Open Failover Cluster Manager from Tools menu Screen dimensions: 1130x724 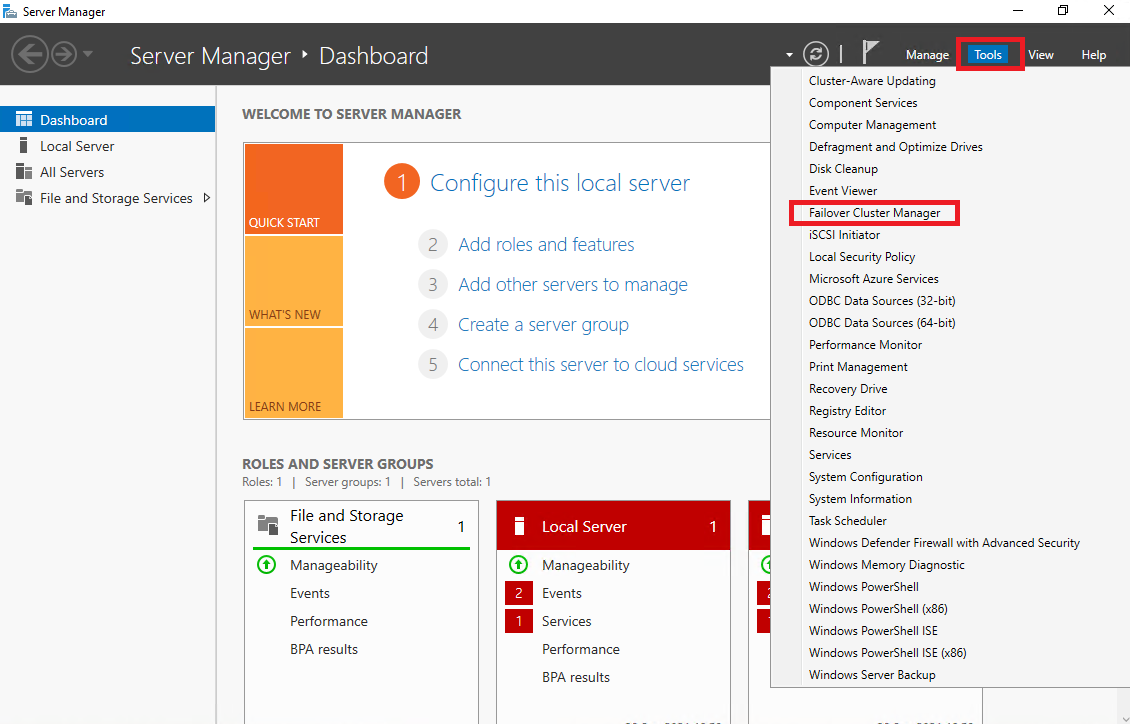coord(873,213)
